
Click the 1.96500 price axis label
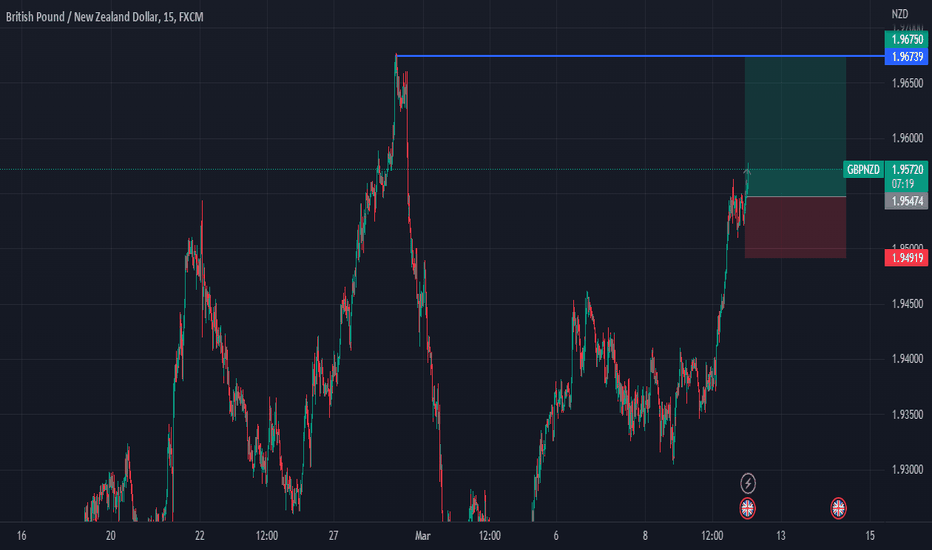pyautogui.click(x=908, y=83)
